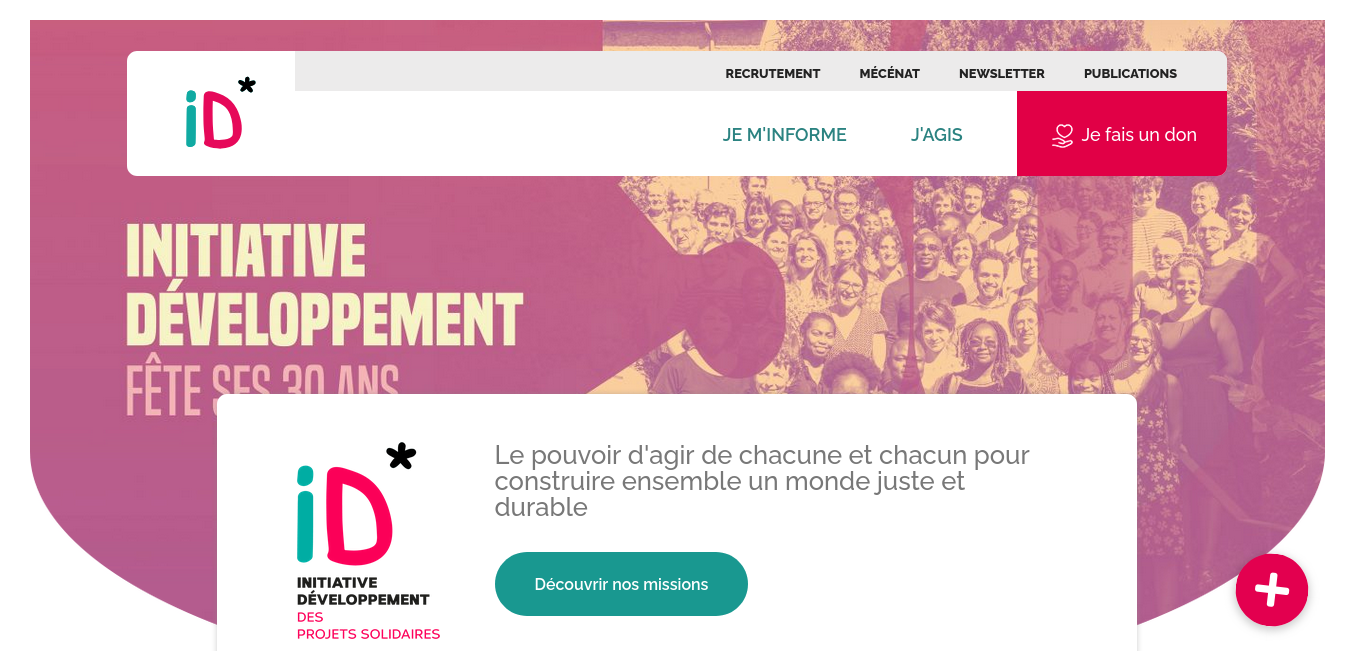Go to the Mécénat page
This screenshot has height=651, width=1366.
(890, 73)
